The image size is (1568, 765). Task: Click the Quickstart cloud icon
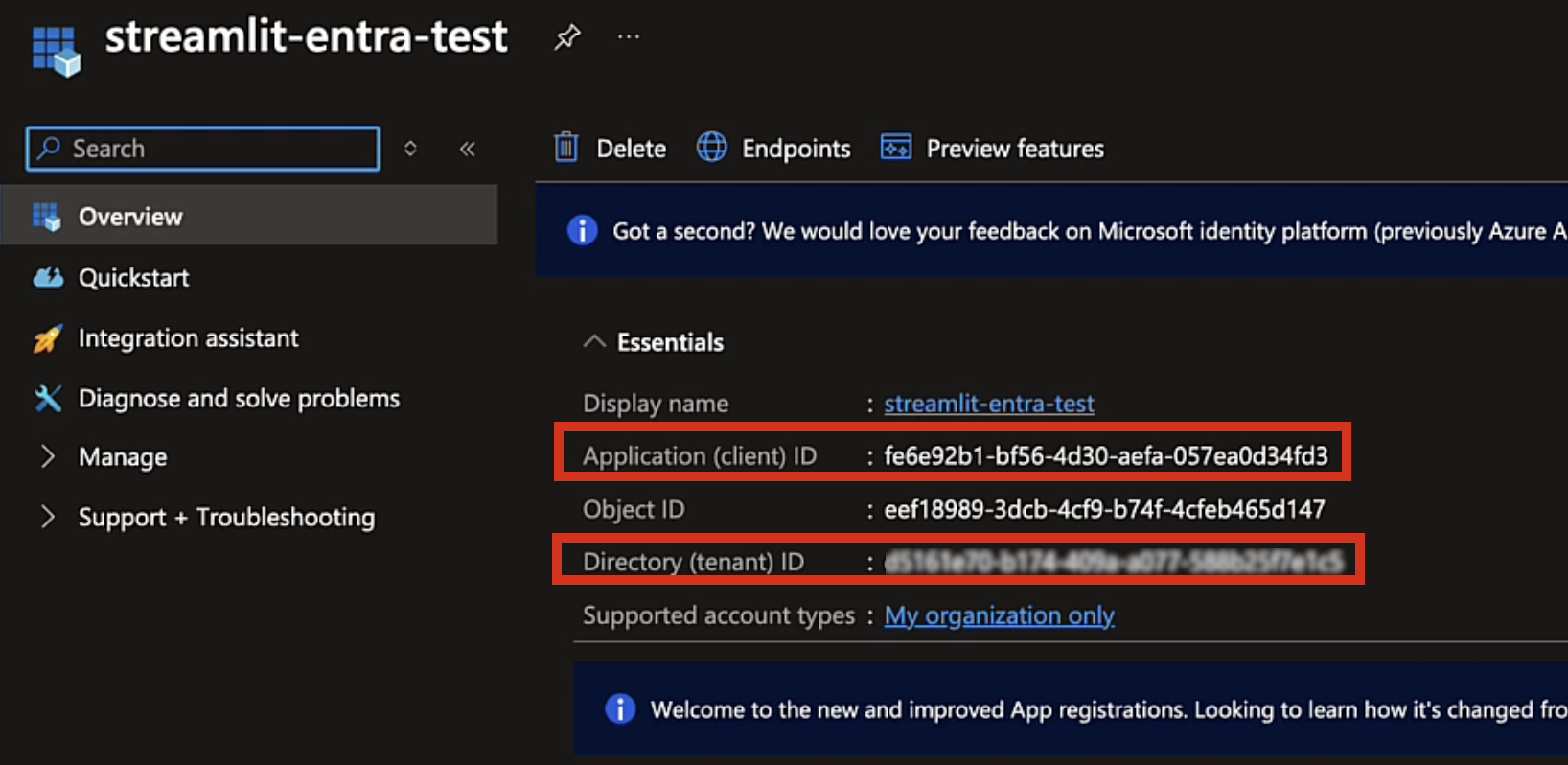pos(48,278)
